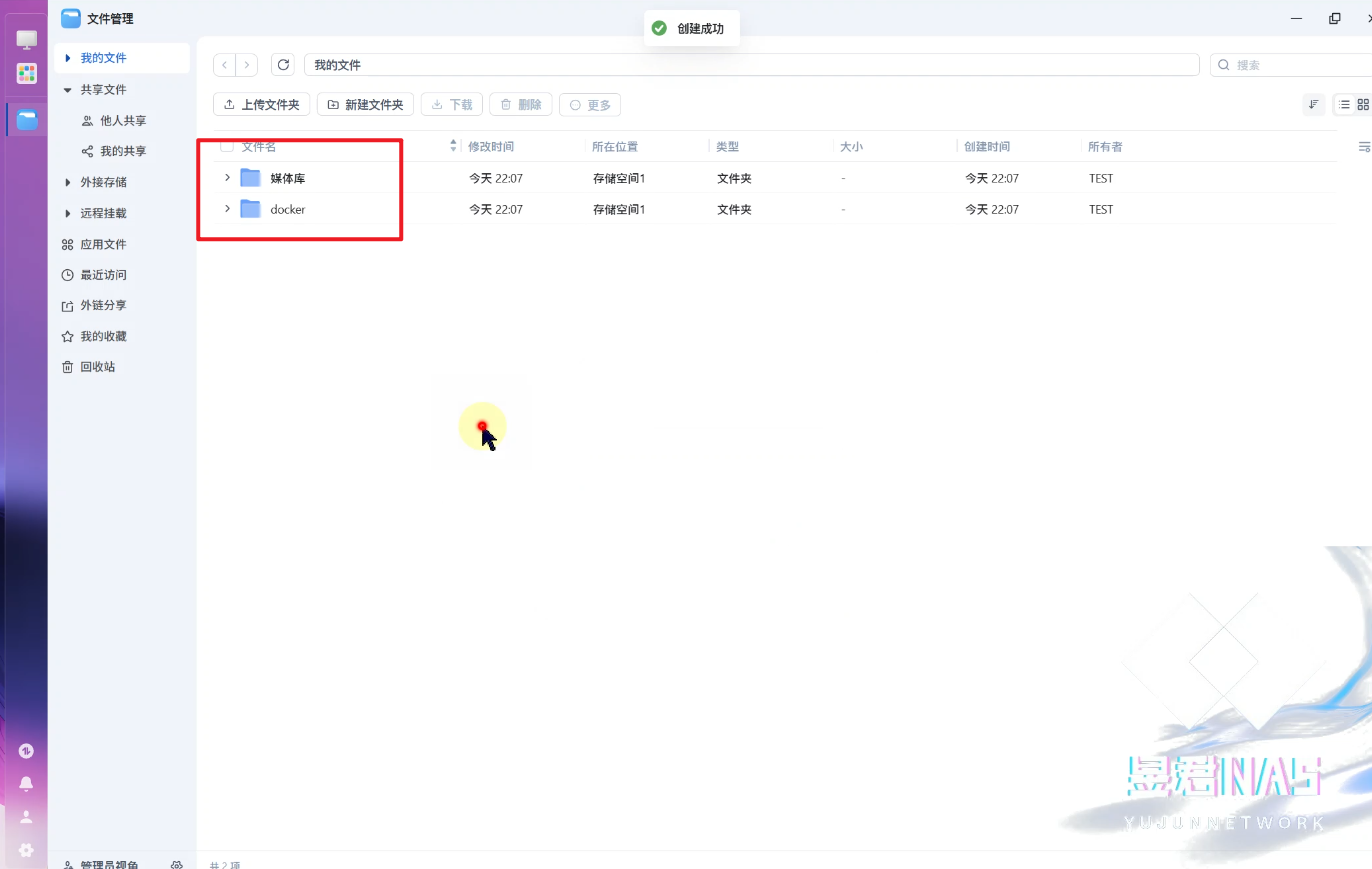Click the user account icon in dock
Screen dimensions: 1372x869
(x=26, y=816)
